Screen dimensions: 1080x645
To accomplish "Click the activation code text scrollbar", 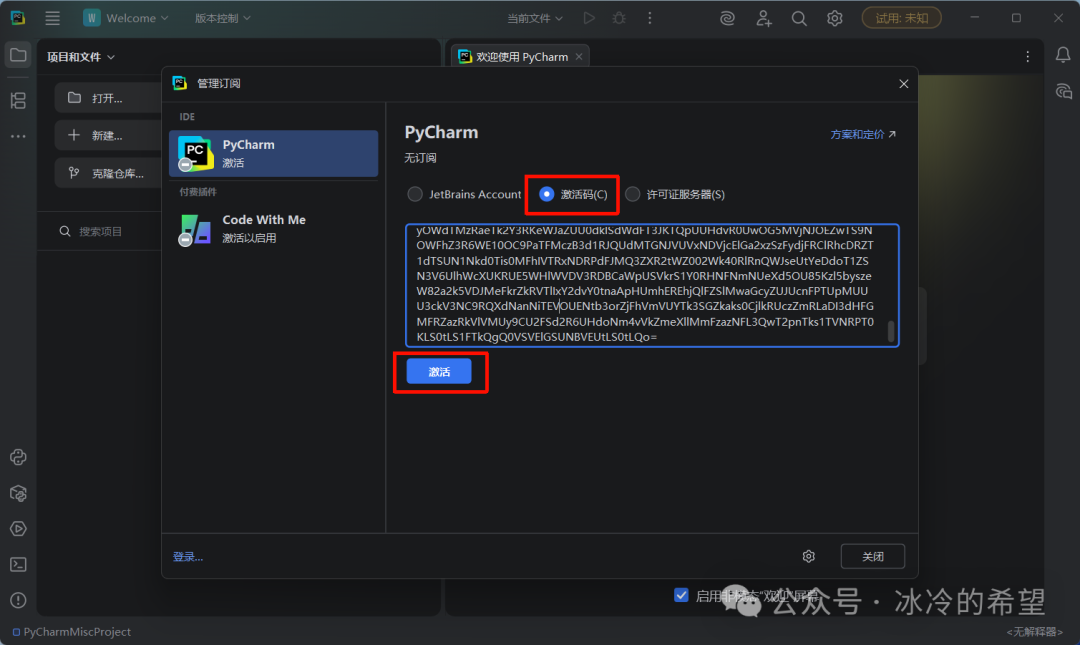I will pos(891,332).
